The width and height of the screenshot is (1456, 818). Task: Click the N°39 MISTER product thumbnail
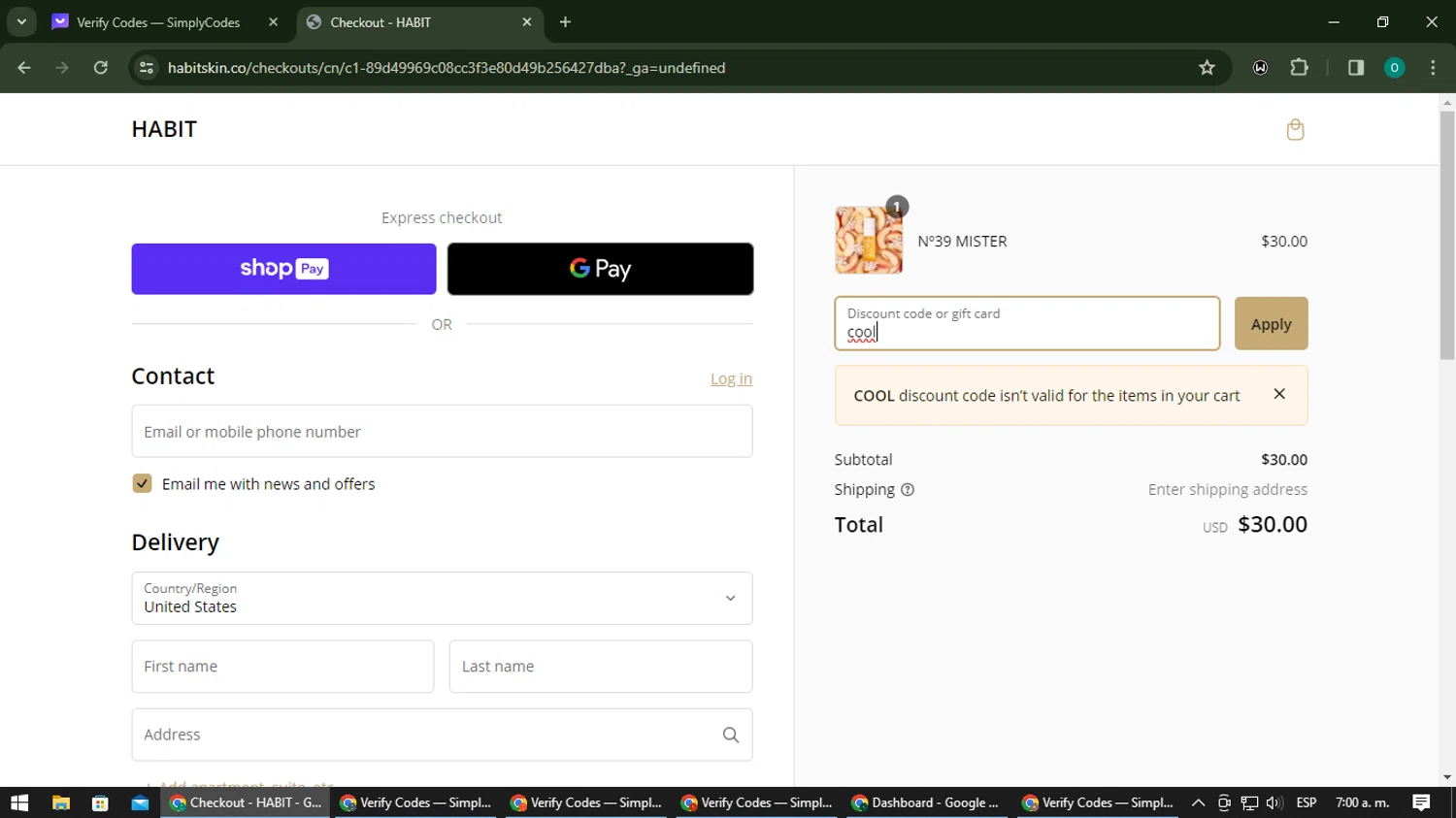pos(869,240)
